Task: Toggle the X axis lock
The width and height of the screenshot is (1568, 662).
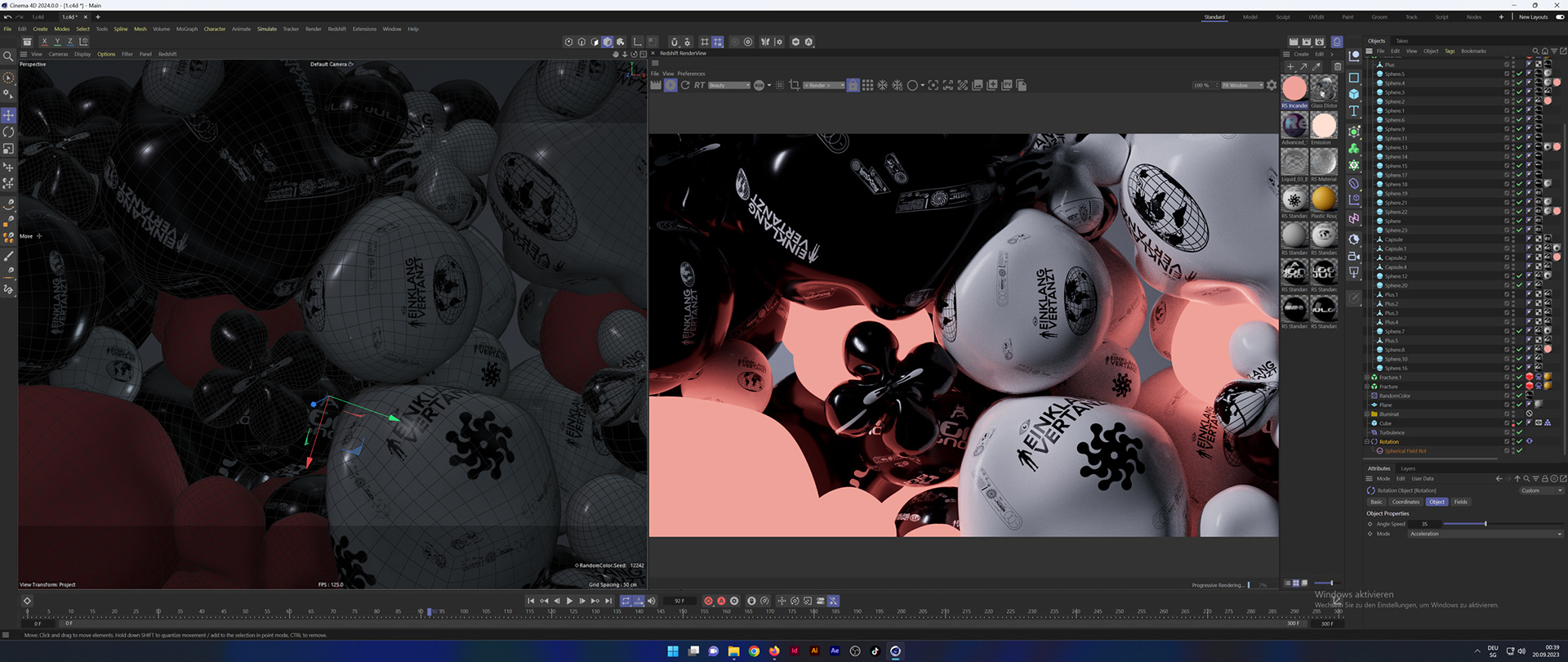Action: click(44, 42)
